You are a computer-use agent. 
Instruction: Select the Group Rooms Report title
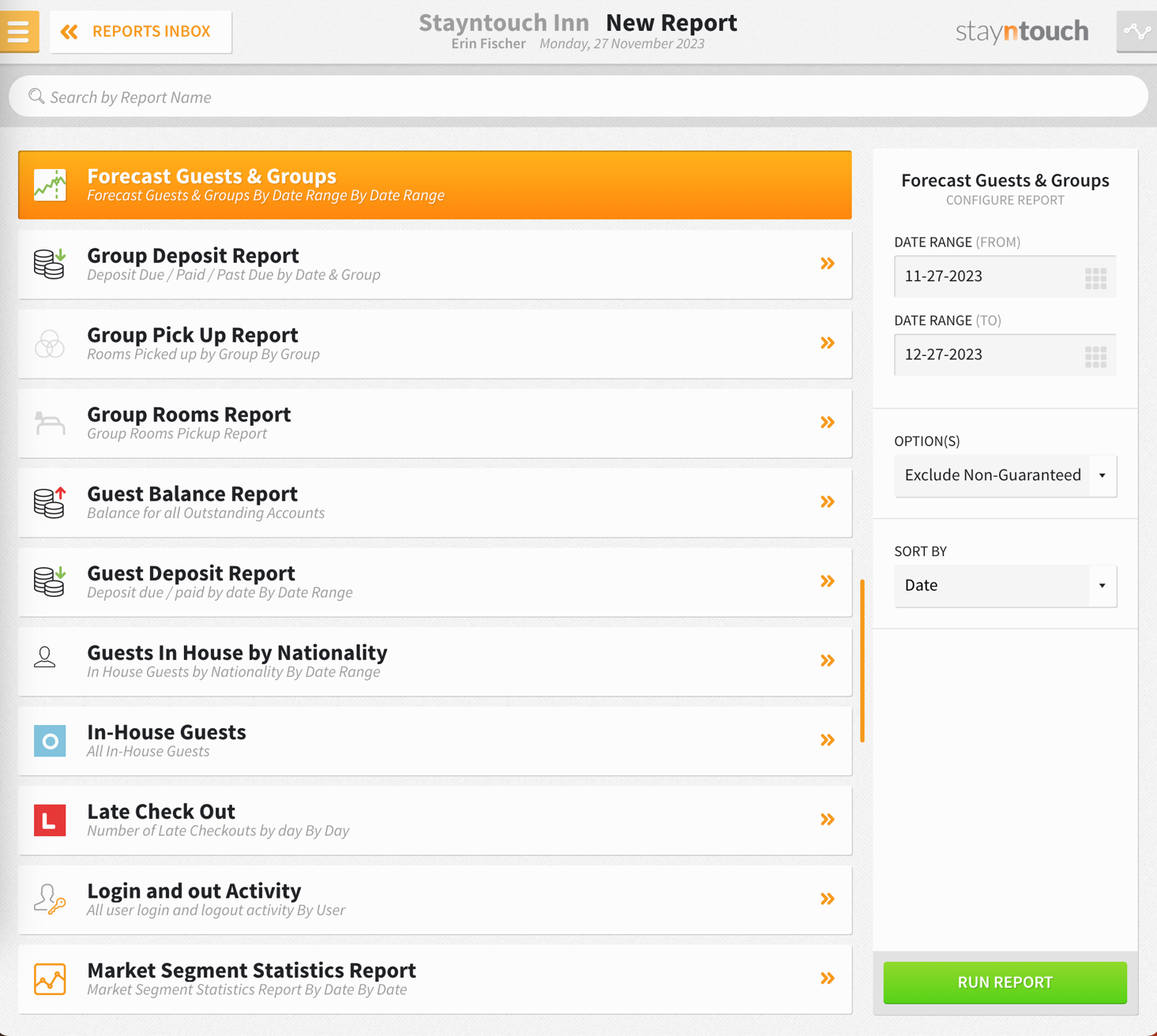189,414
